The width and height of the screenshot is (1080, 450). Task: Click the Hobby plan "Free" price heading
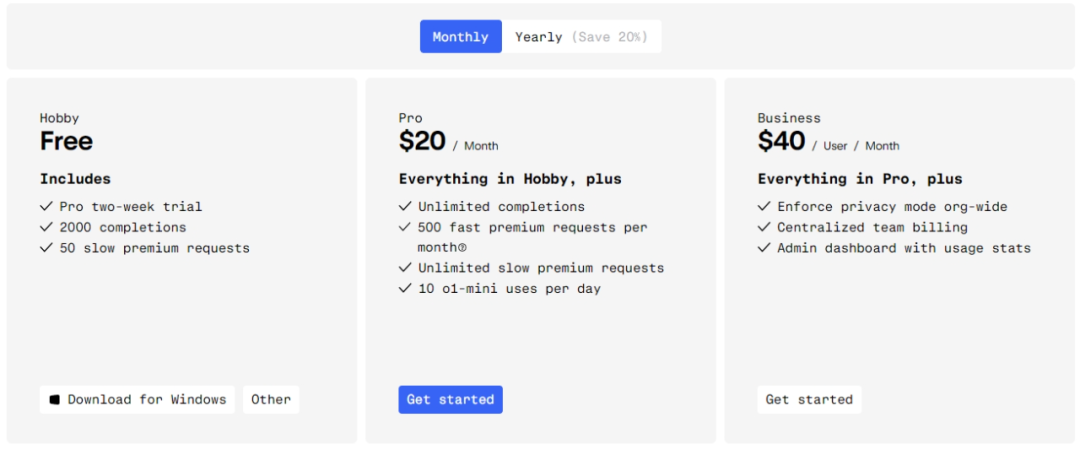66,142
